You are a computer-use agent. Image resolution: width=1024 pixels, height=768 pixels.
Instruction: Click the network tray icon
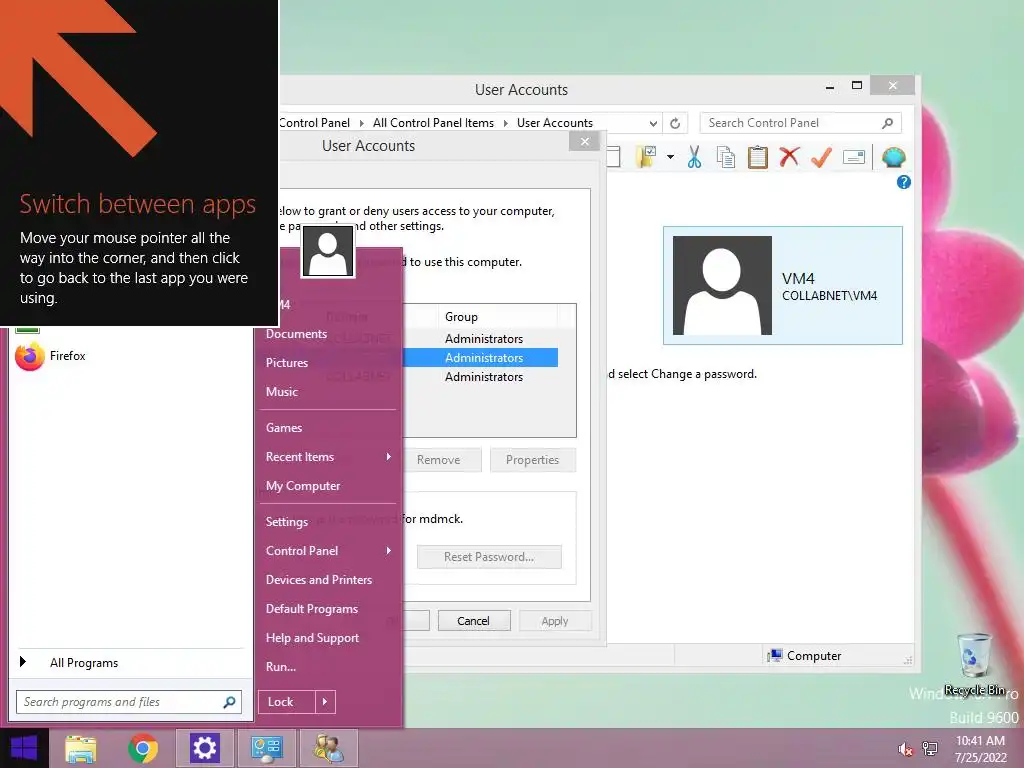click(x=930, y=749)
